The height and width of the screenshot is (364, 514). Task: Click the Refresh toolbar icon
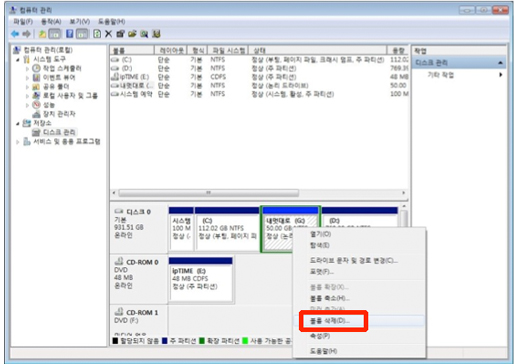(97, 34)
